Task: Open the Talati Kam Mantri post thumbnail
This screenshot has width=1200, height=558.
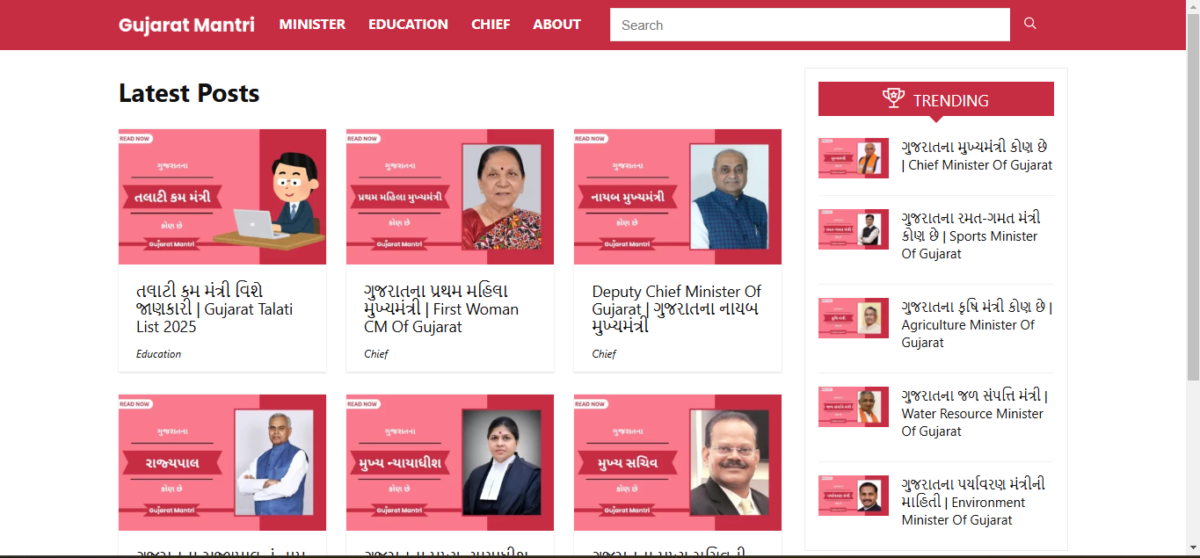Action: pyautogui.click(x=222, y=196)
